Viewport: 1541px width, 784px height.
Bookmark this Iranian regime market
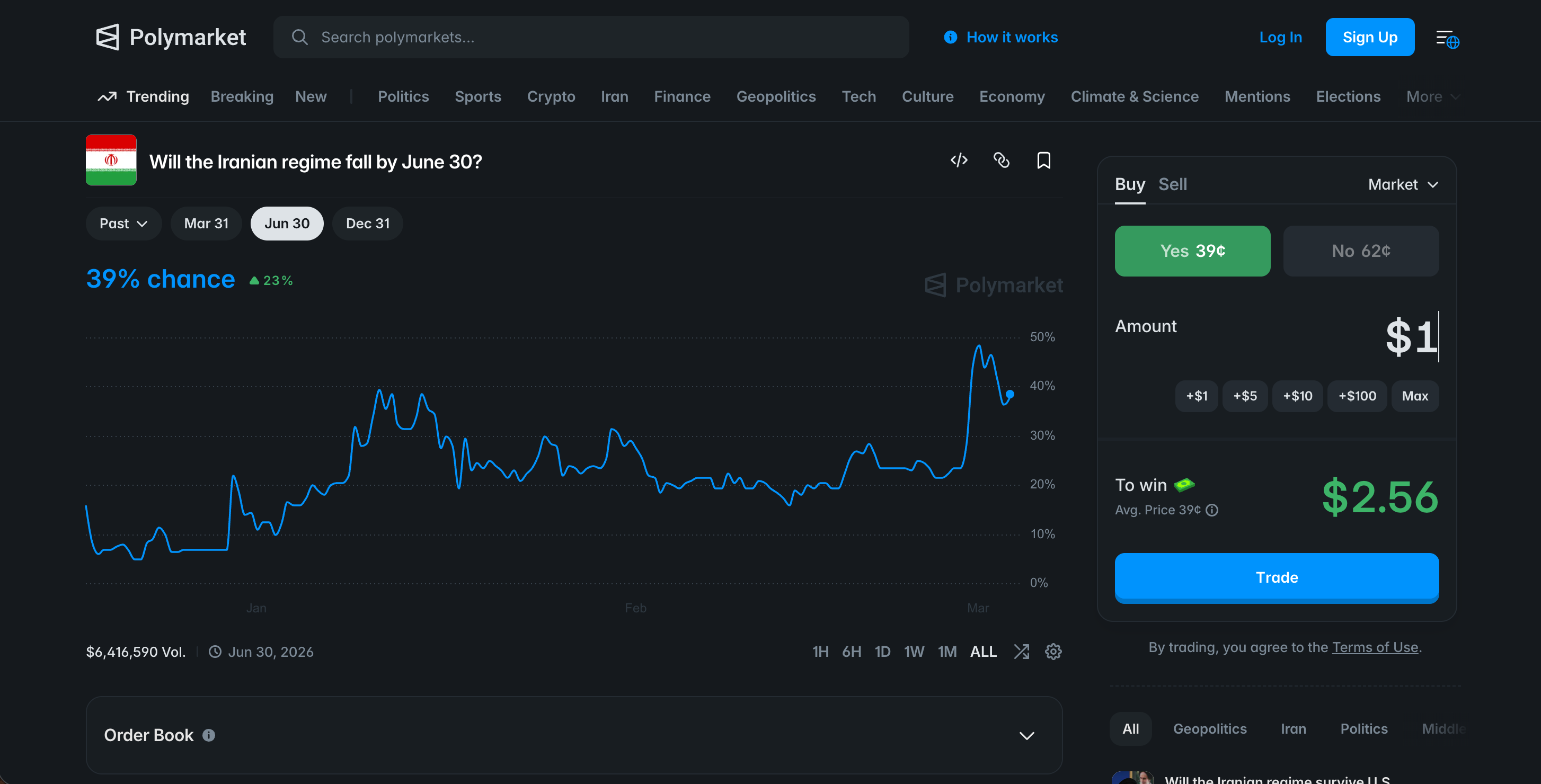coord(1043,161)
